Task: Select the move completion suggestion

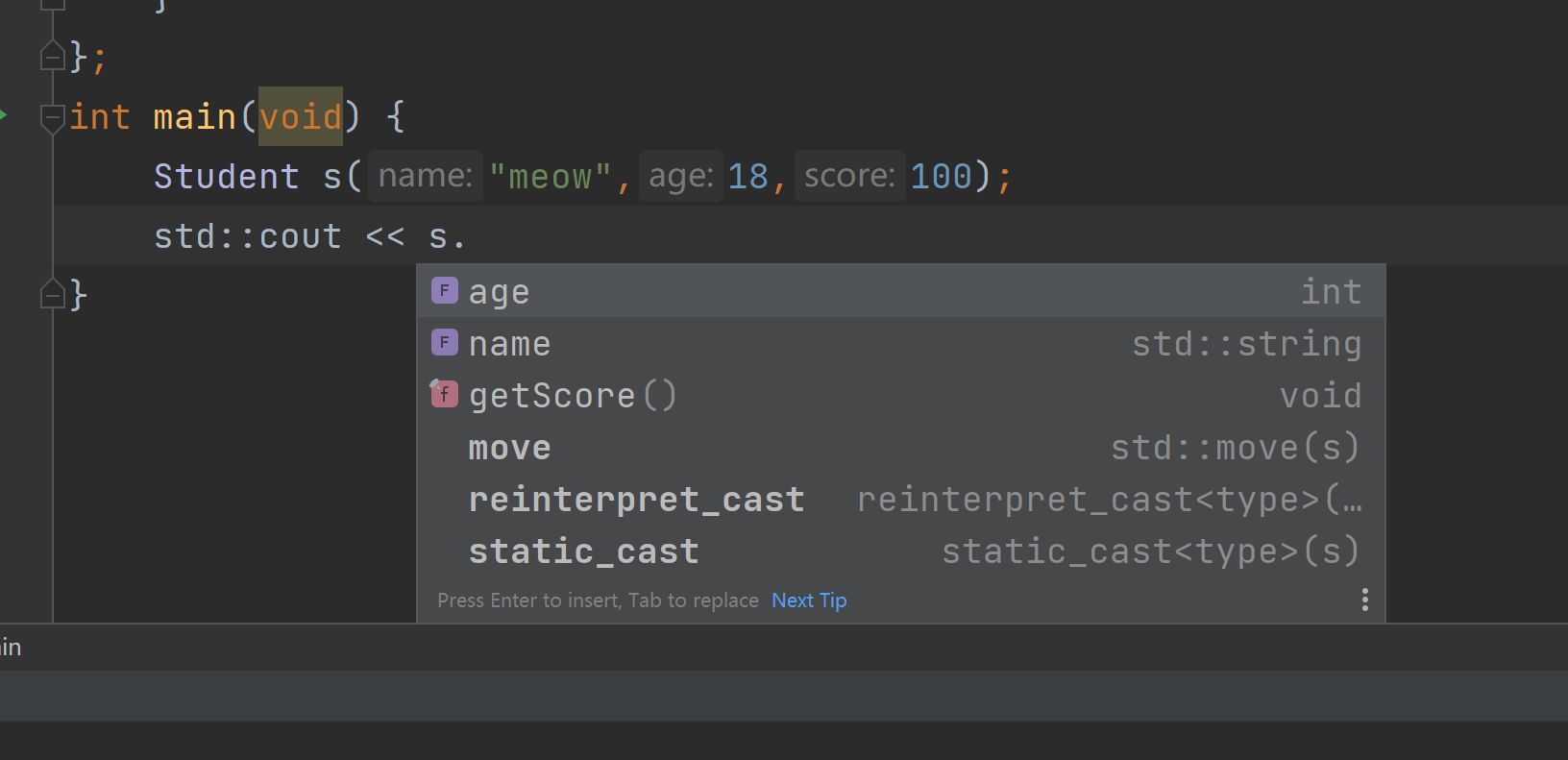Action: pyautogui.click(x=509, y=448)
